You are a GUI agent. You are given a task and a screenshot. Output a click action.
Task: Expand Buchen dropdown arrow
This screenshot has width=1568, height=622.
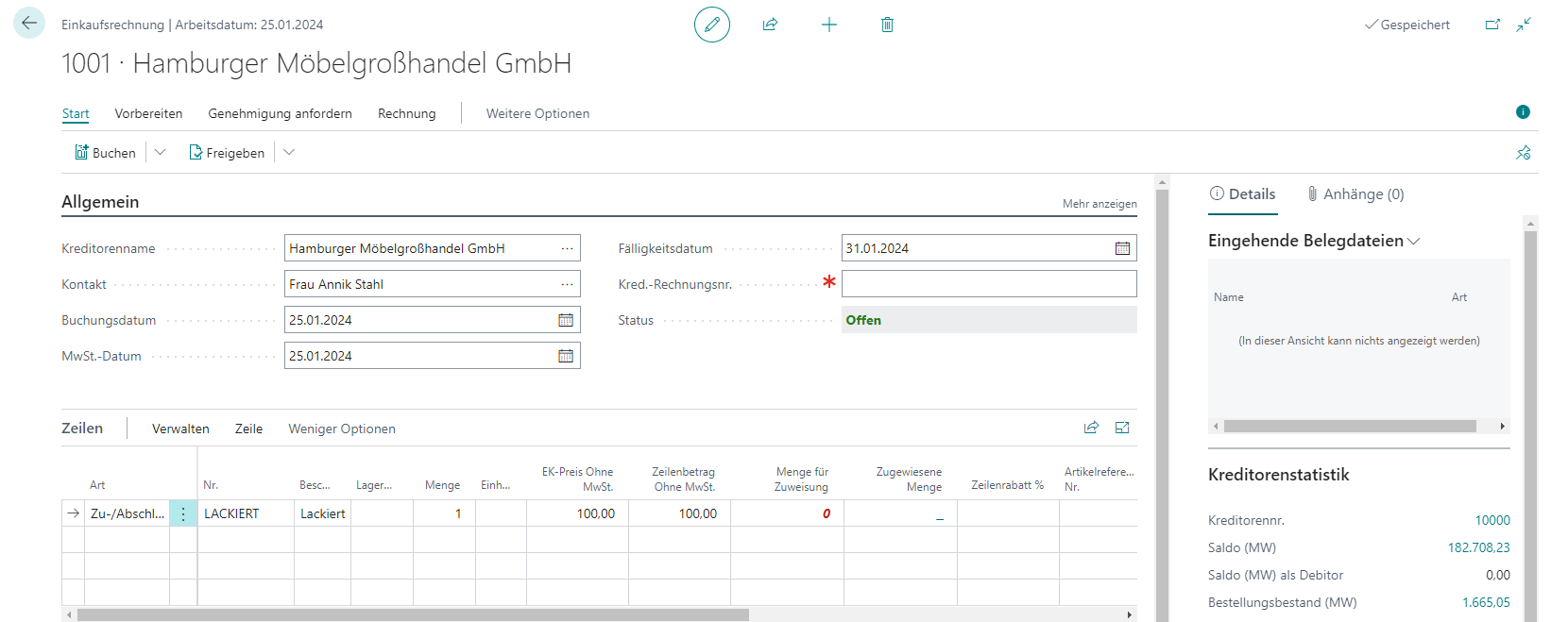point(160,152)
